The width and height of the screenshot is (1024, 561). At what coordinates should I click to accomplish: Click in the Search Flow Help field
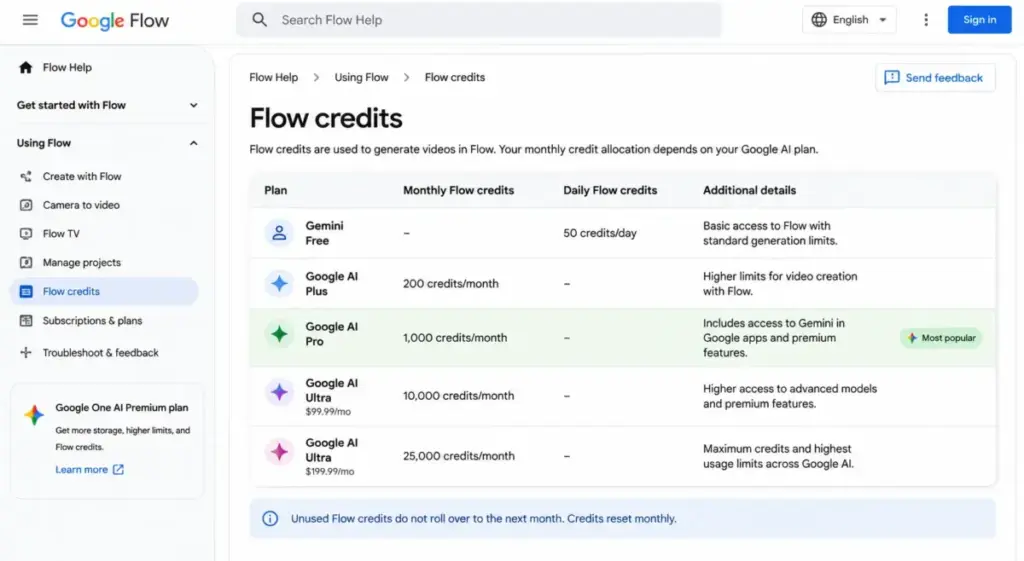click(x=479, y=20)
